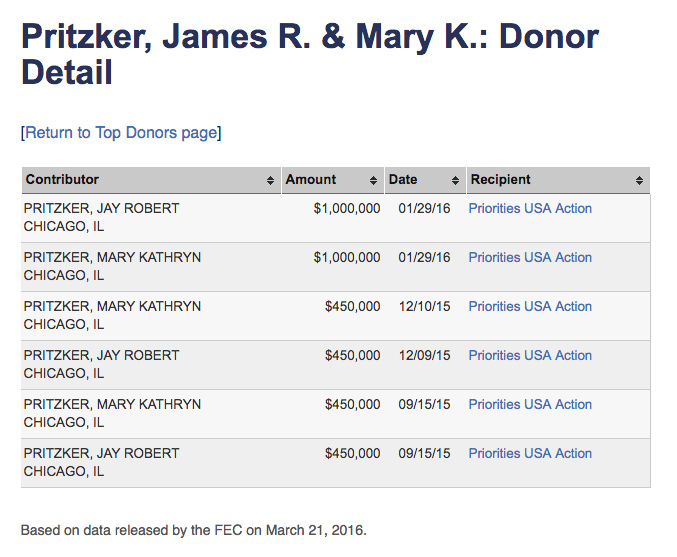
Task: Sort table by Amount header
Action: pyautogui.click(x=311, y=180)
